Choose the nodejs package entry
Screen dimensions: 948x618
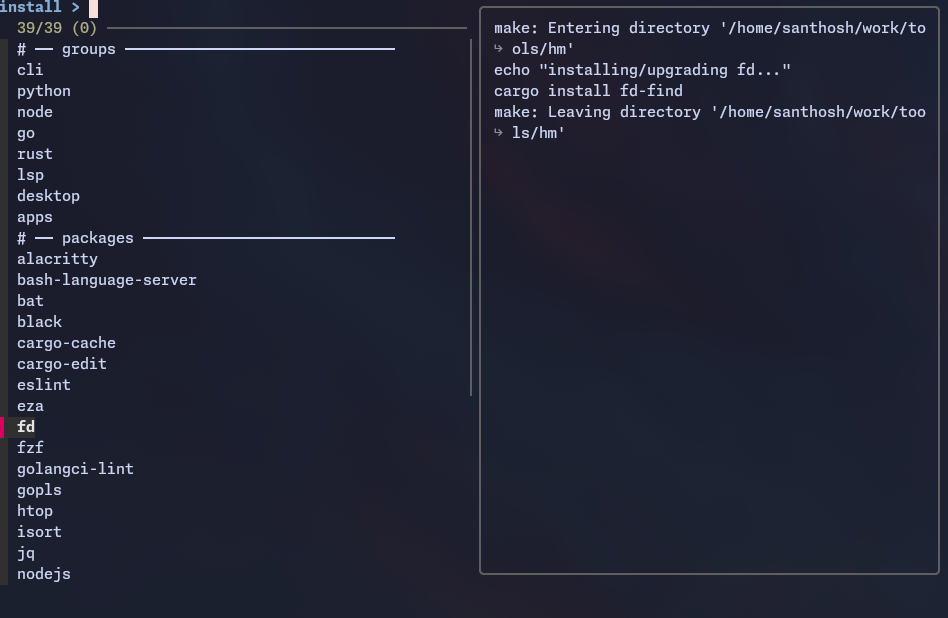[44, 574]
